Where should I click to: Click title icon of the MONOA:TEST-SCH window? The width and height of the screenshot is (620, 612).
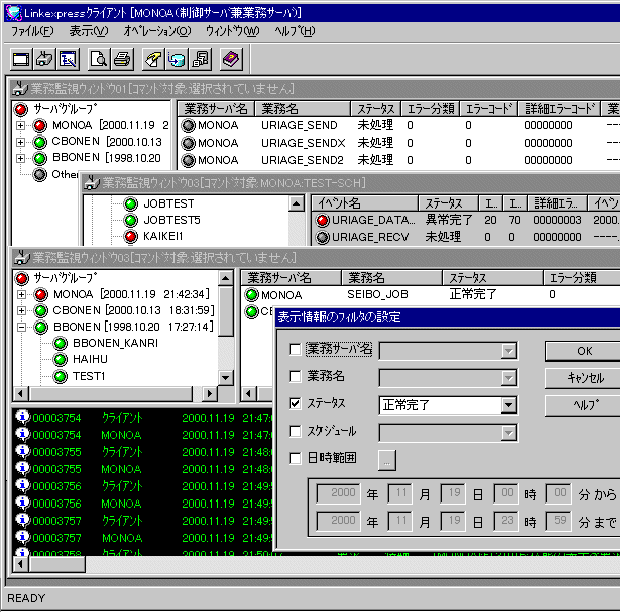(93, 182)
